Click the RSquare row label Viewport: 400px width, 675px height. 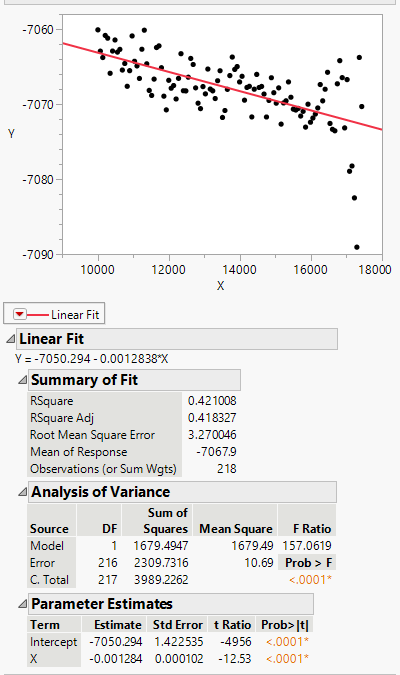point(52,401)
